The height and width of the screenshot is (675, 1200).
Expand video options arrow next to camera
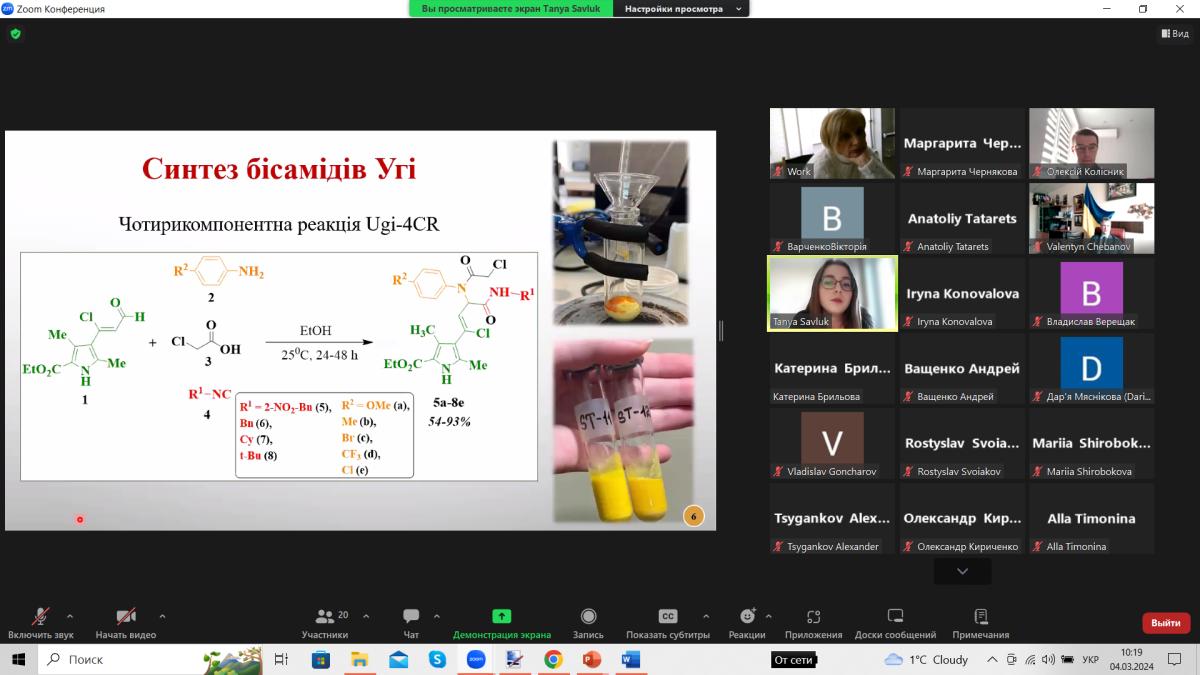pyautogui.click(x=162, y=616)
